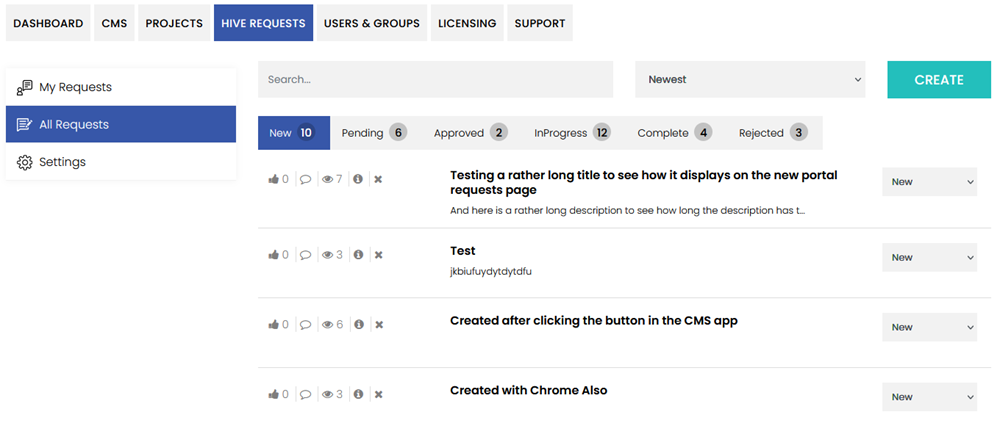Open the Newest sort order dropdown
1000x423 pixels.
[750, 79]
